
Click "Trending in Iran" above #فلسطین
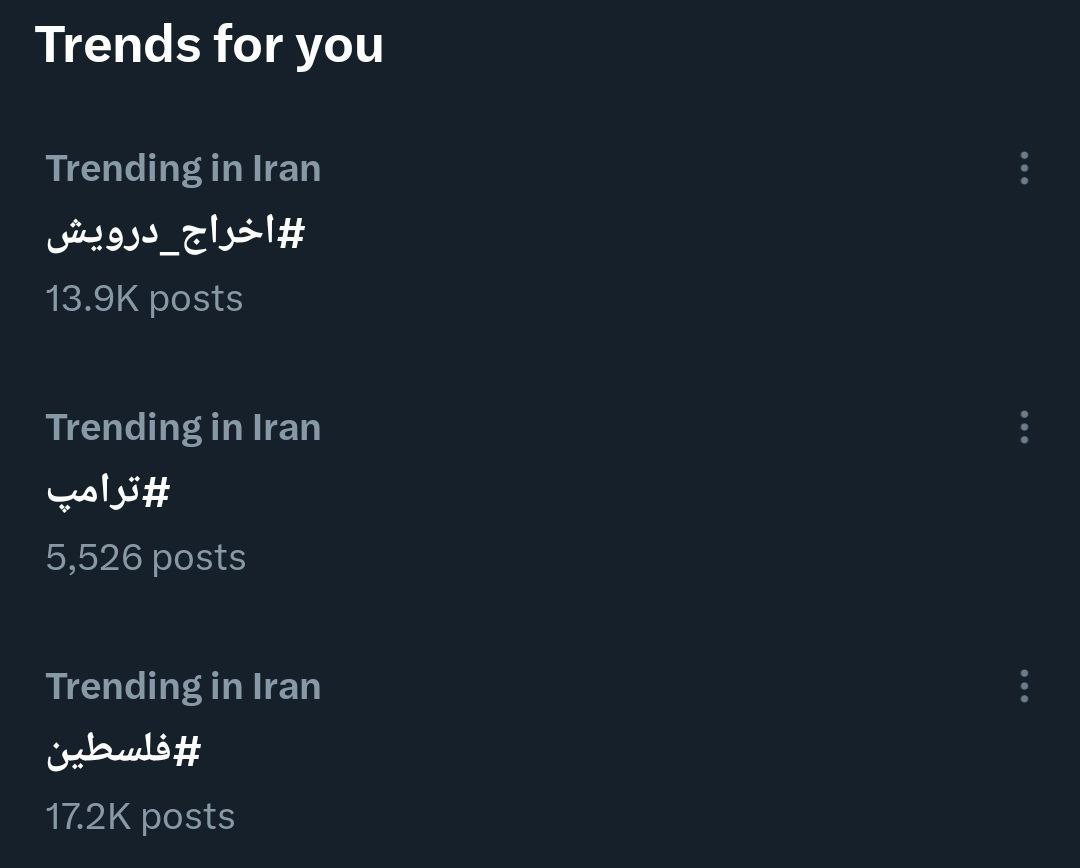pyautogui.click(x=183, y=686)
